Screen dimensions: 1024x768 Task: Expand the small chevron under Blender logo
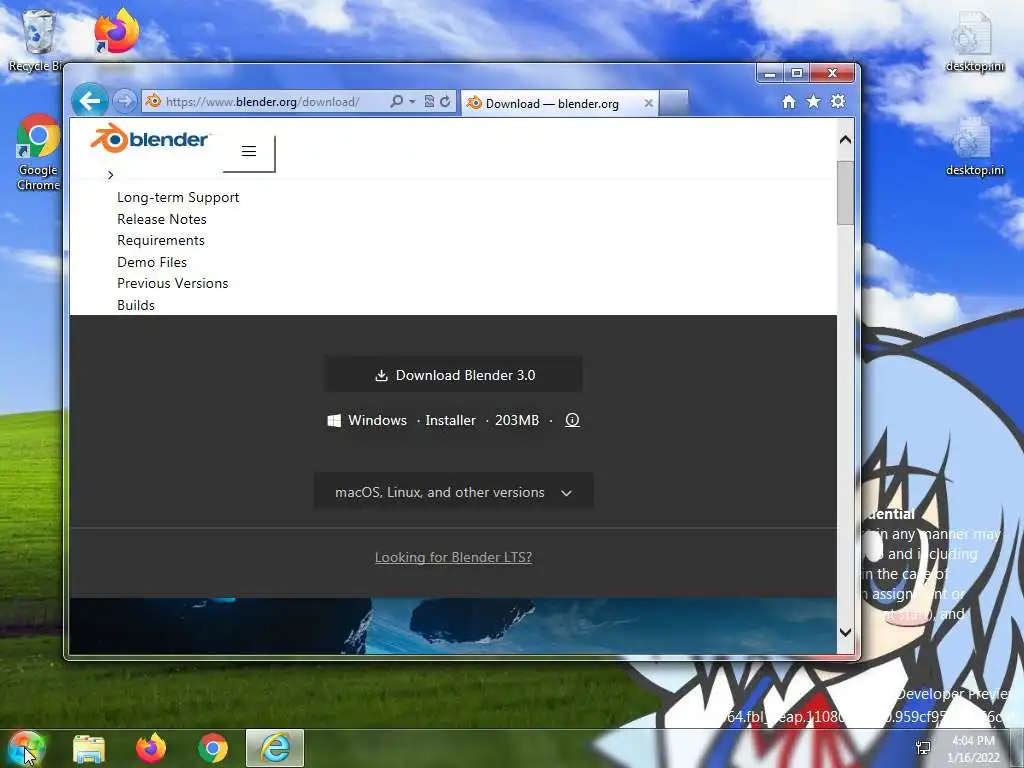click(x=110, y=175)
